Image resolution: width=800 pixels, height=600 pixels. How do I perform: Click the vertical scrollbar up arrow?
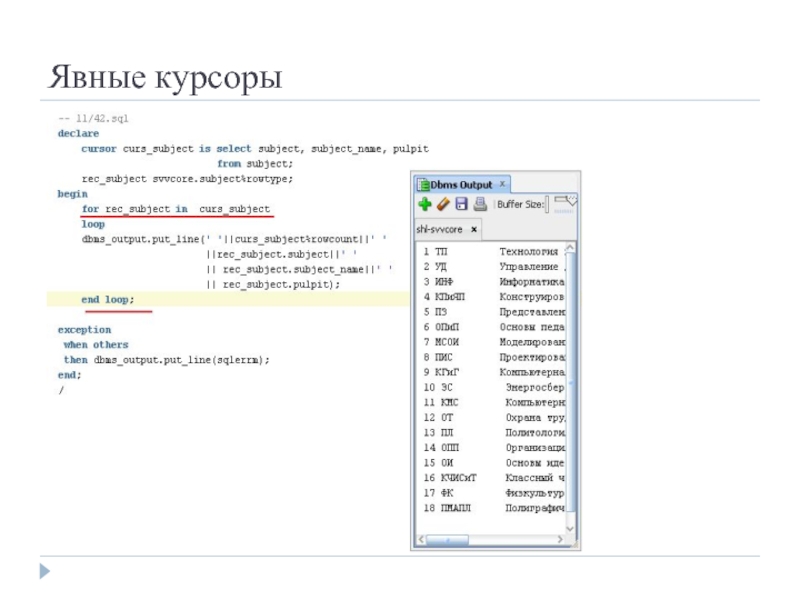coord(571,247)
